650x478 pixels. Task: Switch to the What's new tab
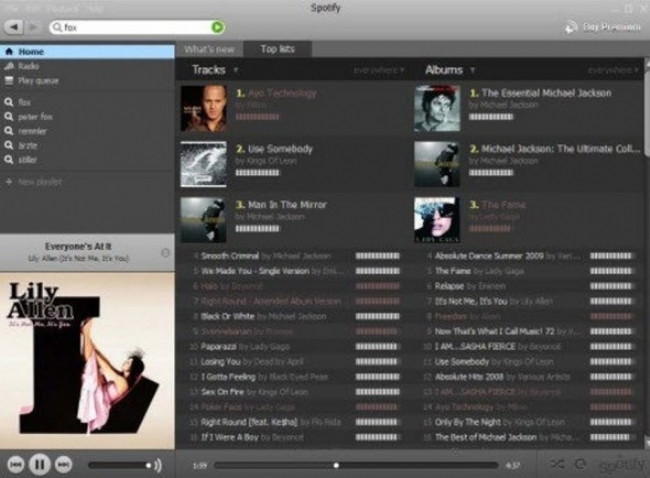click(209, 49)
